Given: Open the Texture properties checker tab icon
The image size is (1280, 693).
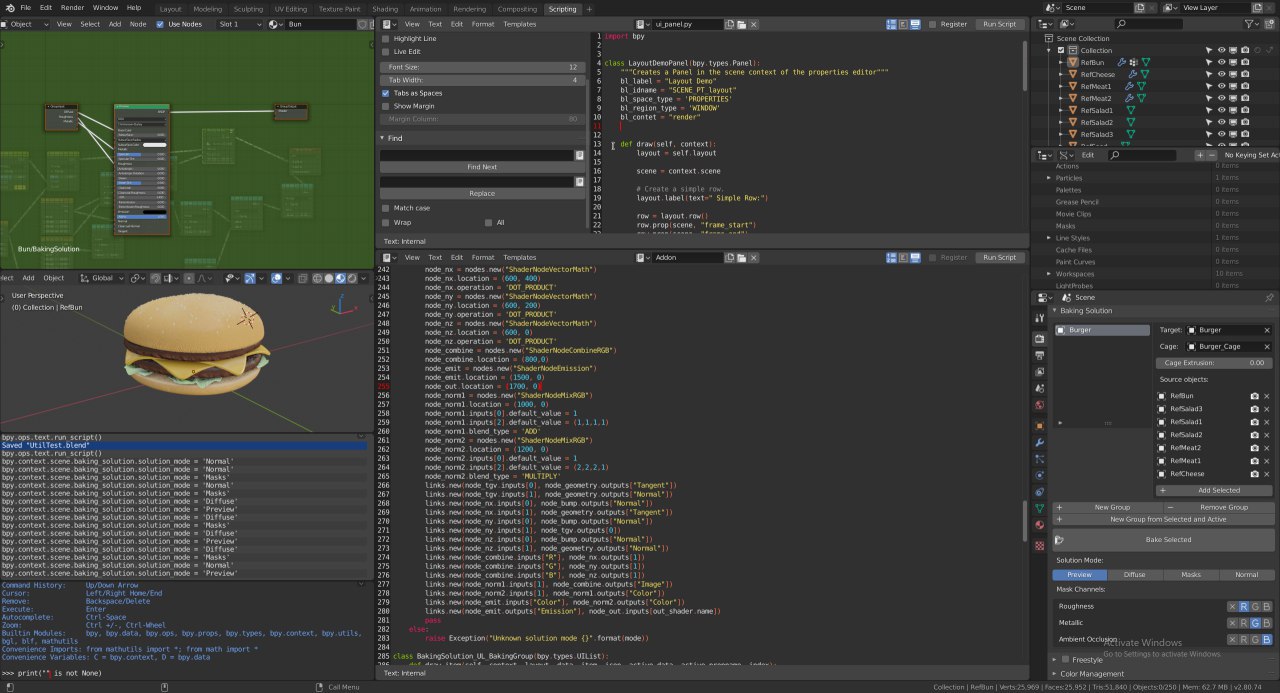Looking at the screenshot, I should pos(1040,545).
